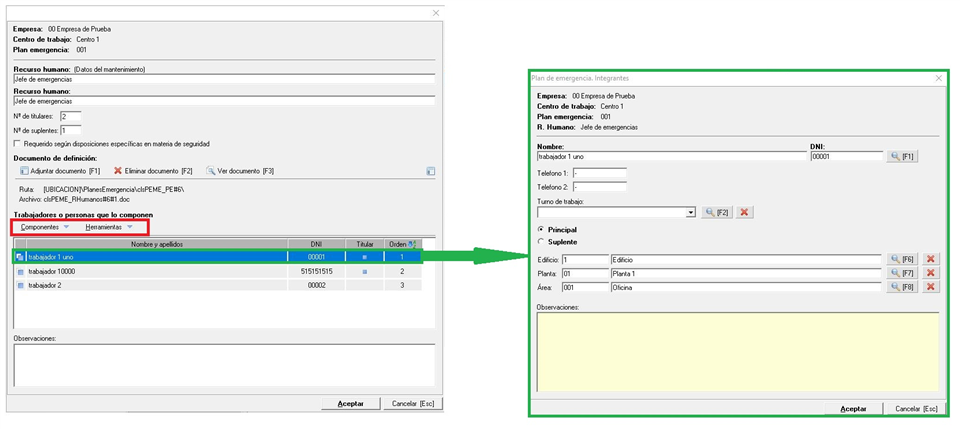Viewport: 960px width, 430px height.
Task: Search Edificio with the [F6] lookup
Action: pos(902,259)
